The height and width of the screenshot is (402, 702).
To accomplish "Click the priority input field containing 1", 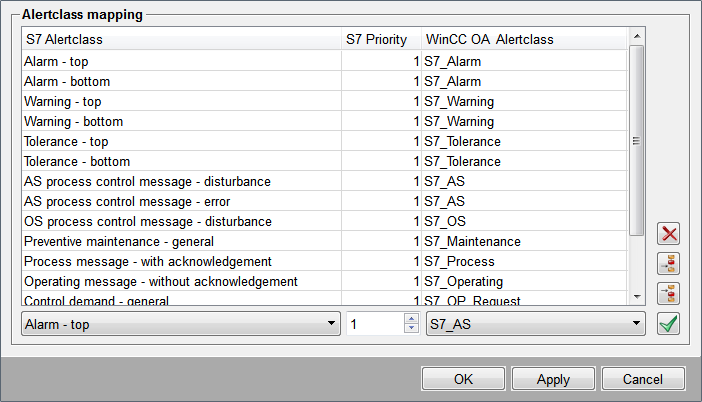I will pyautogui.click(x=375, y=324).
